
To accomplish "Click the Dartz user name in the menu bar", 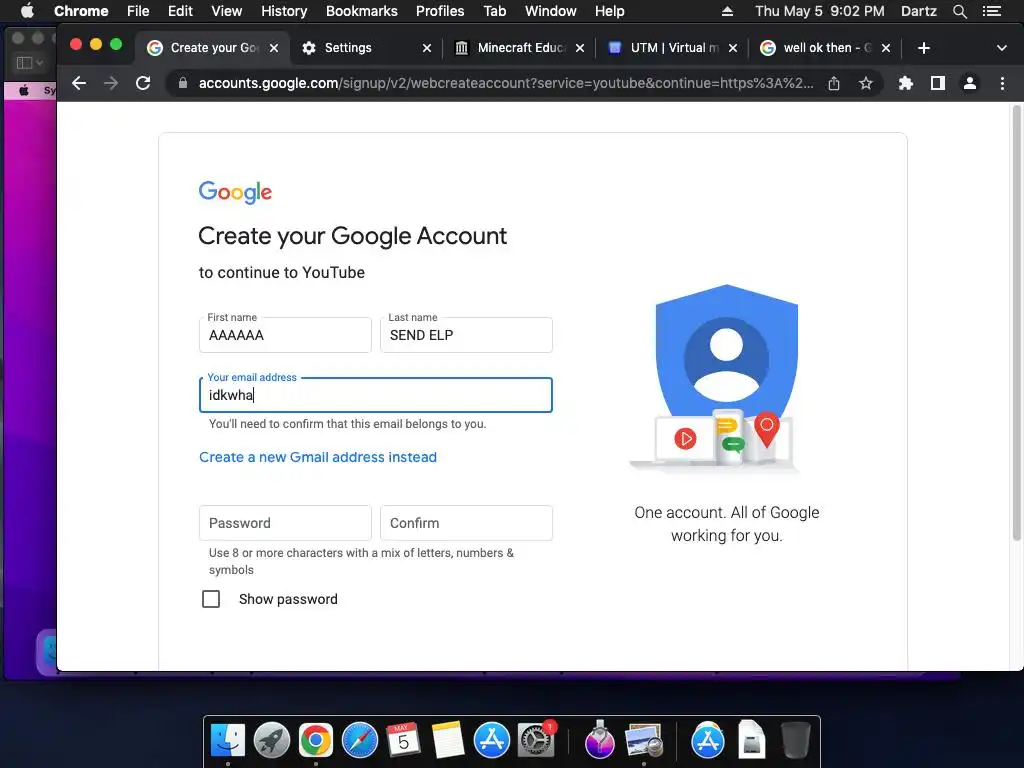I will tap(919, 11).
